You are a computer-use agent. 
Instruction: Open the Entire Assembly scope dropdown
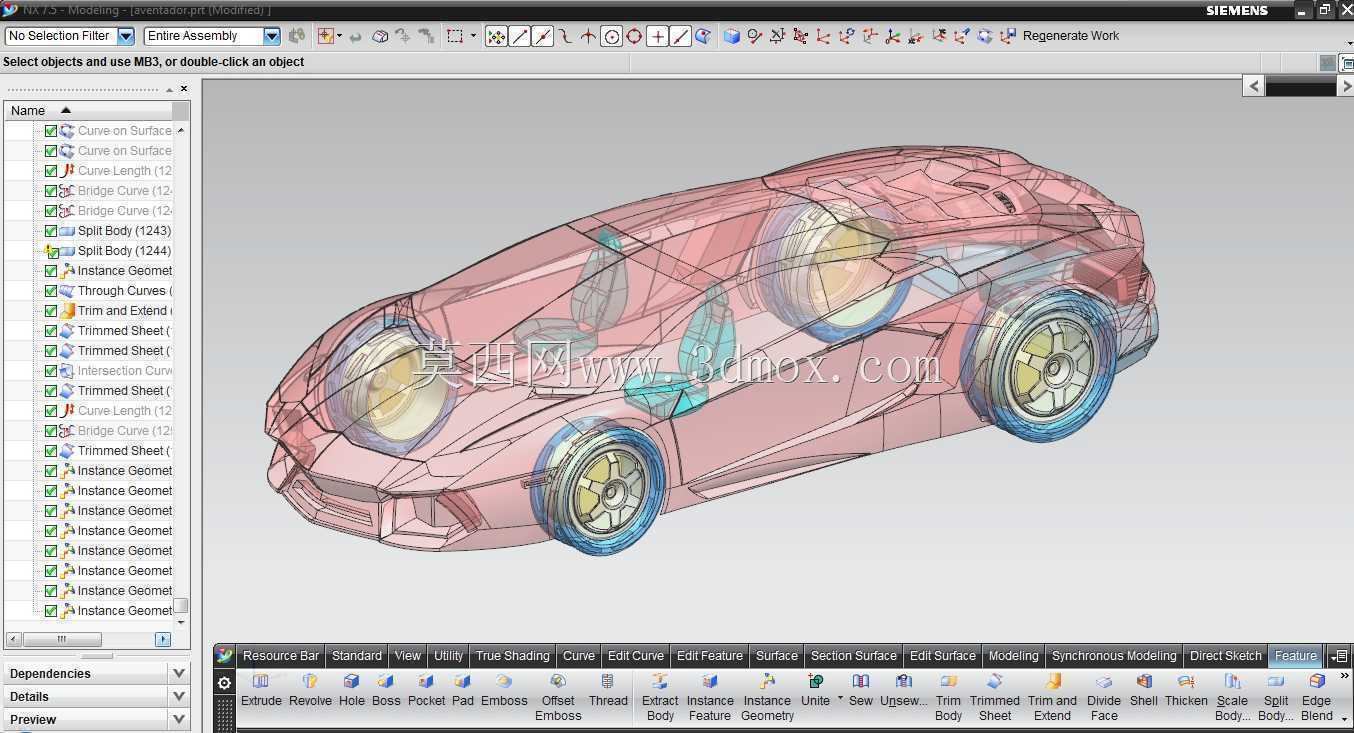click(x=271, y=36)
